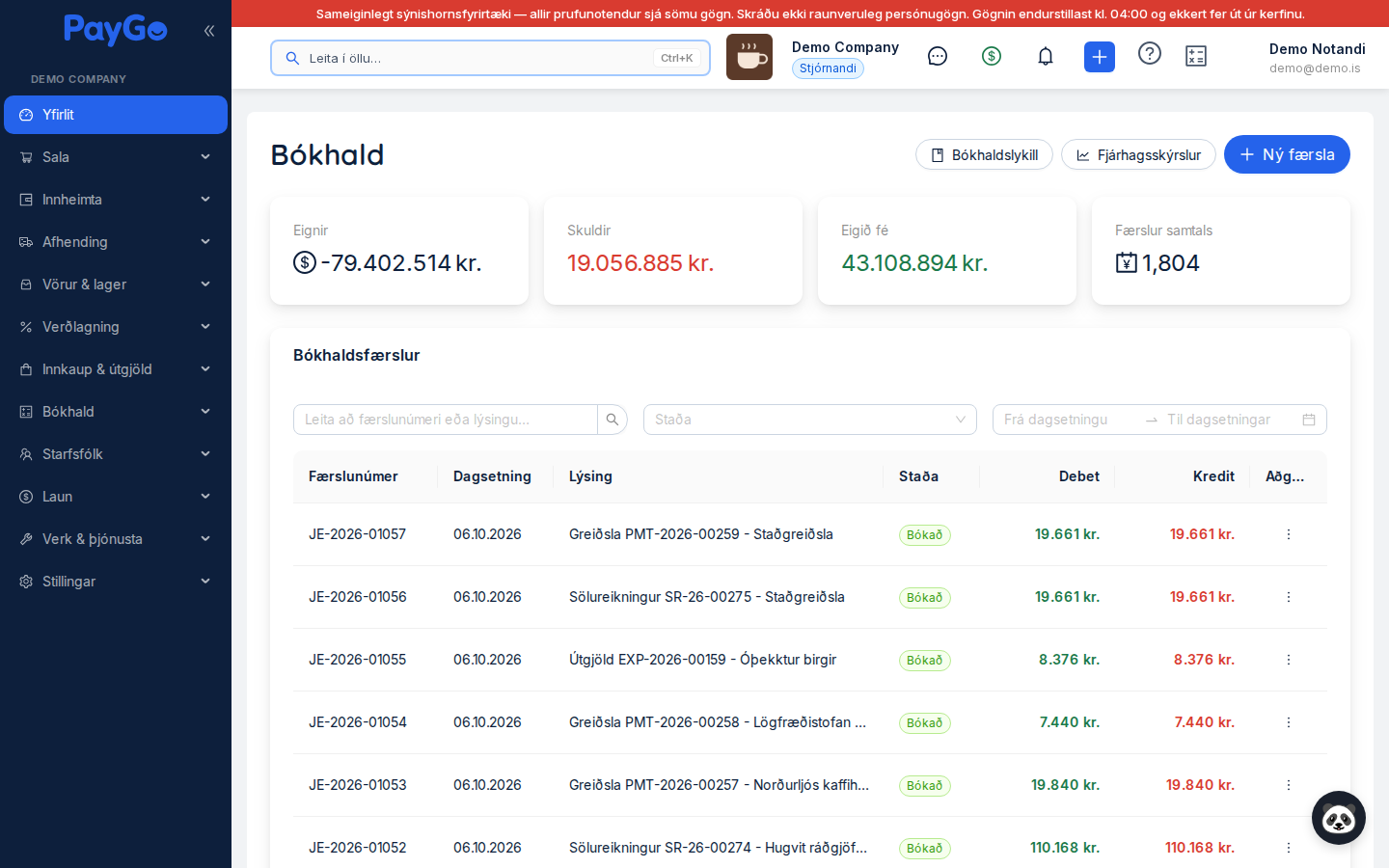Click the coffee cup company logo
The height and width of the screenshot is (868, 1389).
click(x=749, y=57)
